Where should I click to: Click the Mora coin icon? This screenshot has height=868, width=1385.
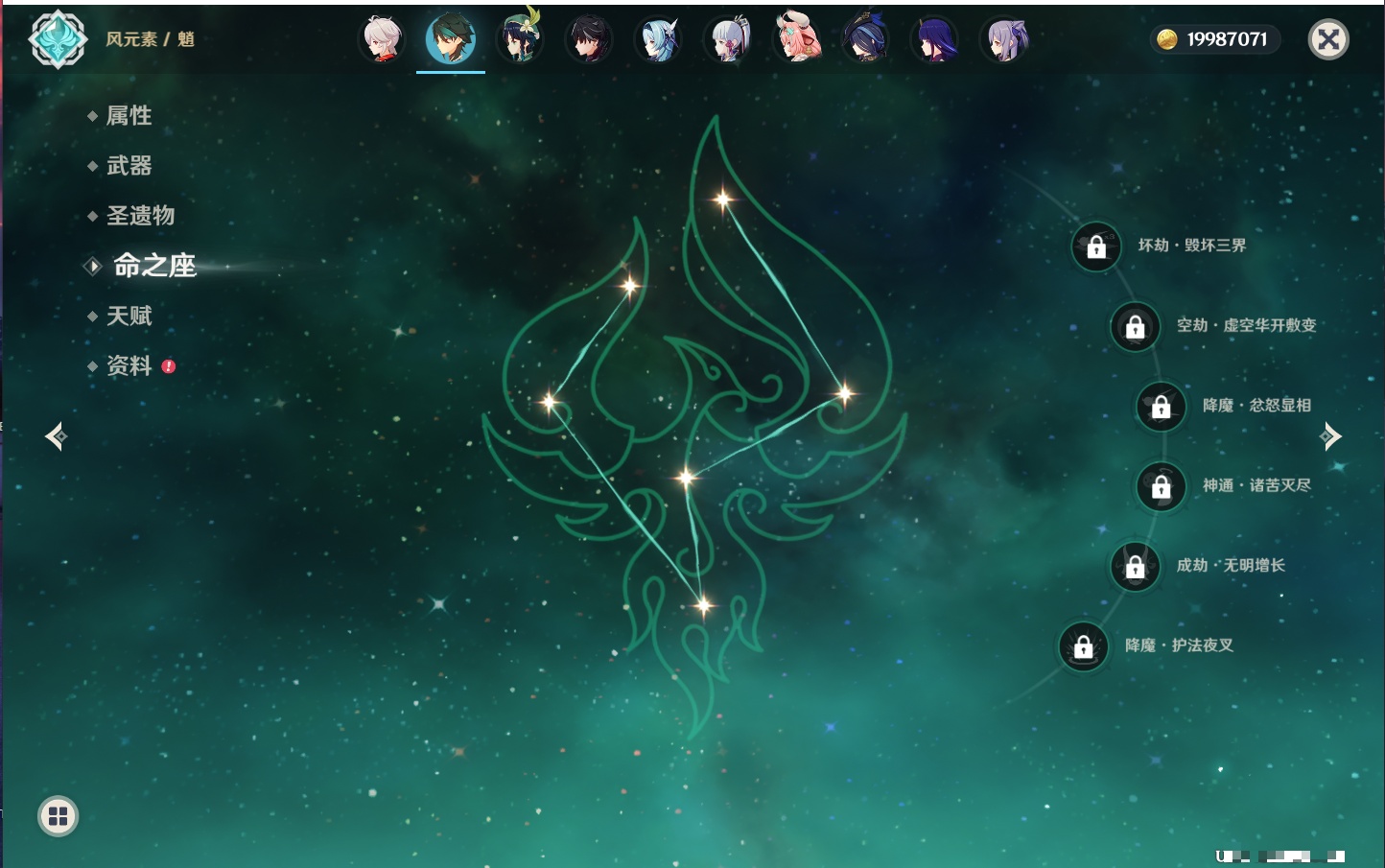pos(1167,39)
